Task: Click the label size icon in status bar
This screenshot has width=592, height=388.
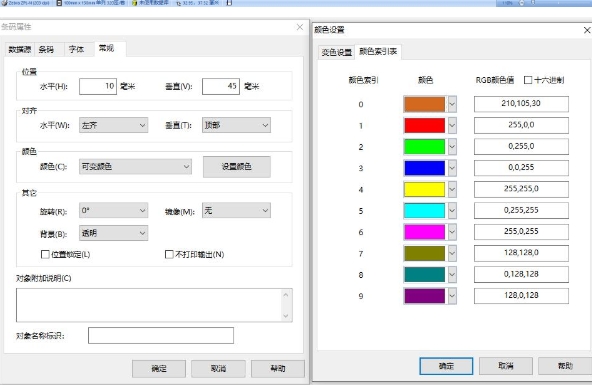Action: pos(59,3)
